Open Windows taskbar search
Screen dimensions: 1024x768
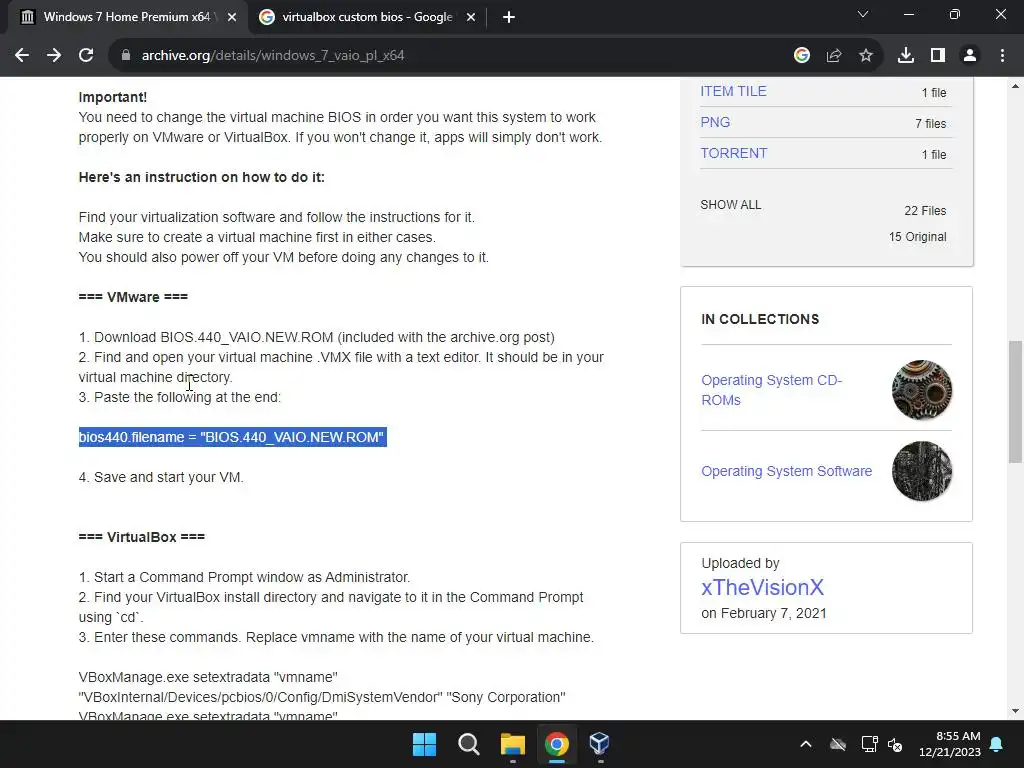click(x=468, y=744)
